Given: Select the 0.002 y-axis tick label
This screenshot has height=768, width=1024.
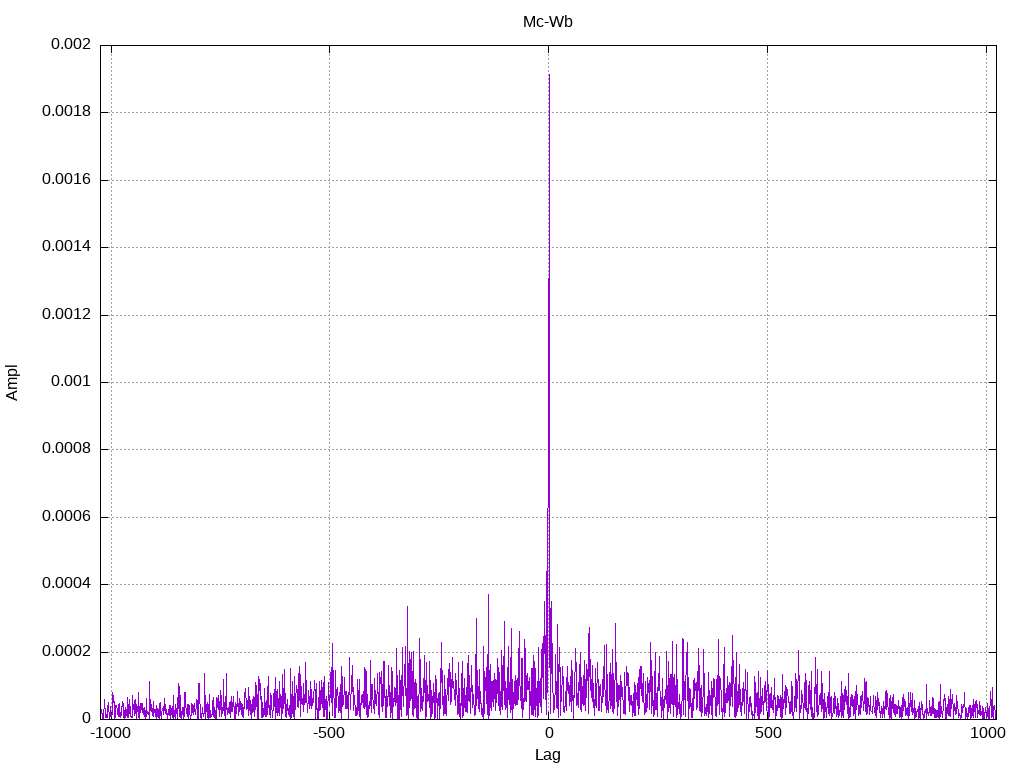Looking at the screenshot, I should 66,44.
